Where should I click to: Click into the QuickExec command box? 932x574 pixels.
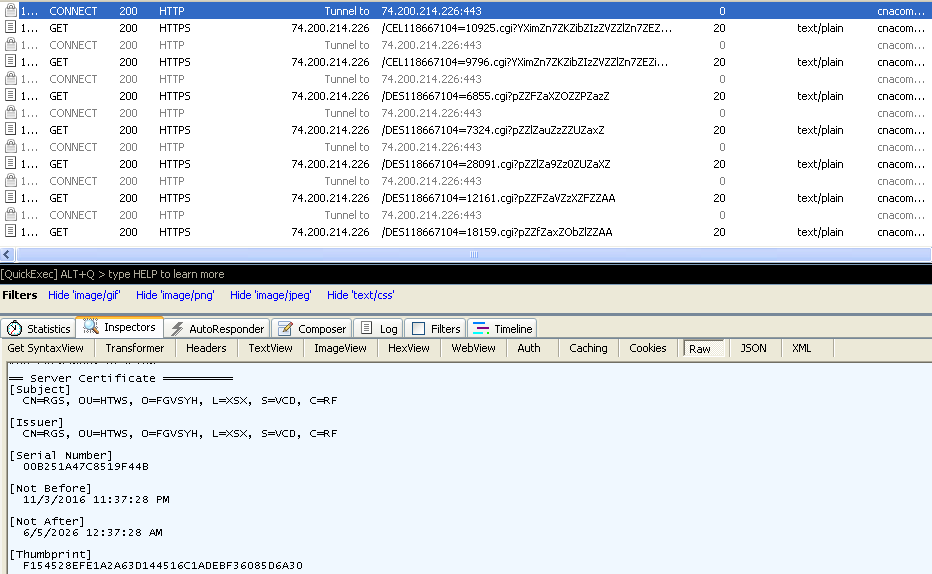(500, 274)
